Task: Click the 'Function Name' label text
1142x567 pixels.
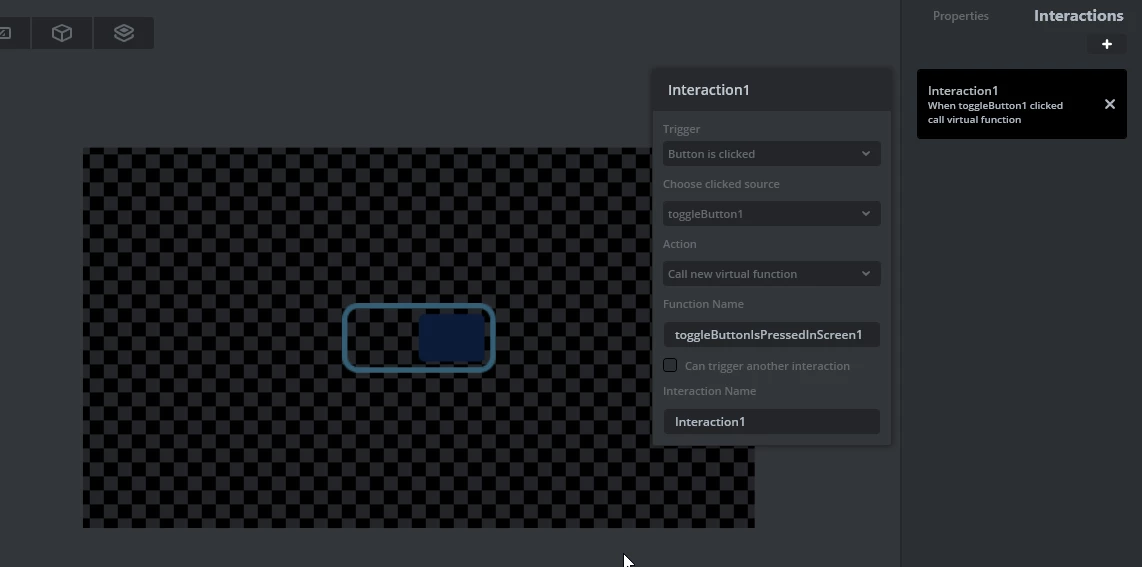Action: coord(703,304)
